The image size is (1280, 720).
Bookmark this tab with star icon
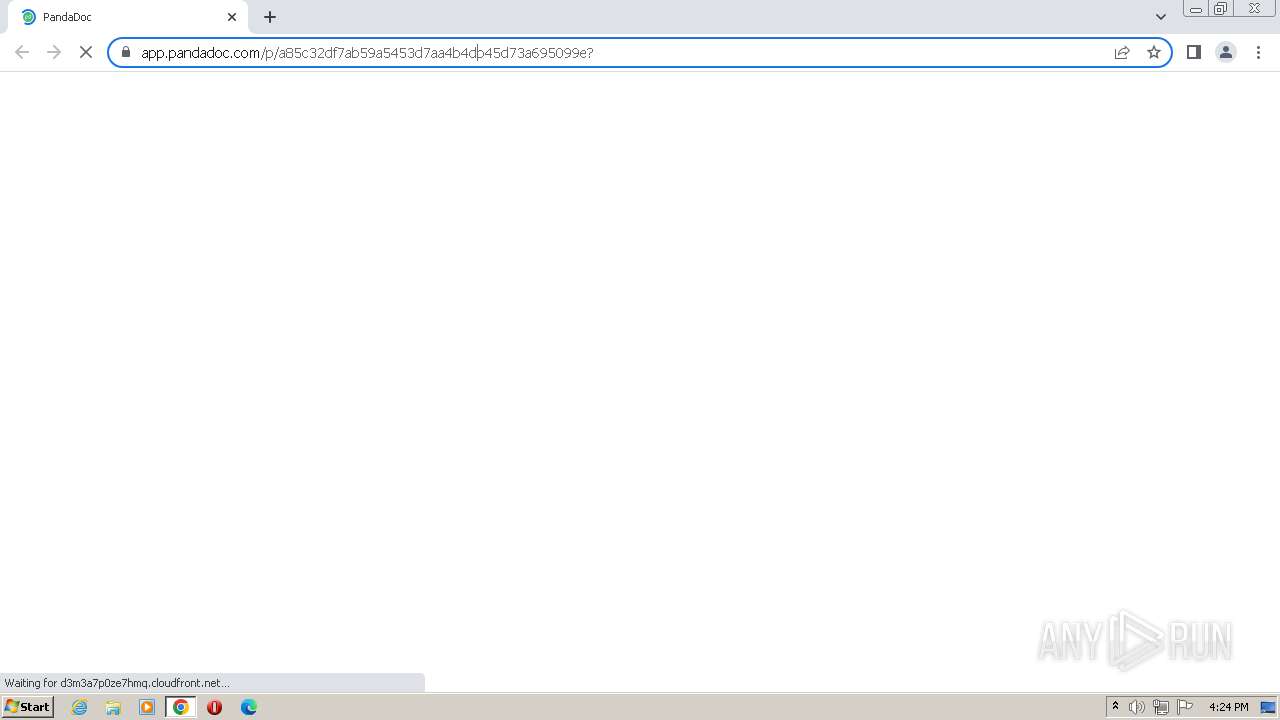[x=1154, y=52]
